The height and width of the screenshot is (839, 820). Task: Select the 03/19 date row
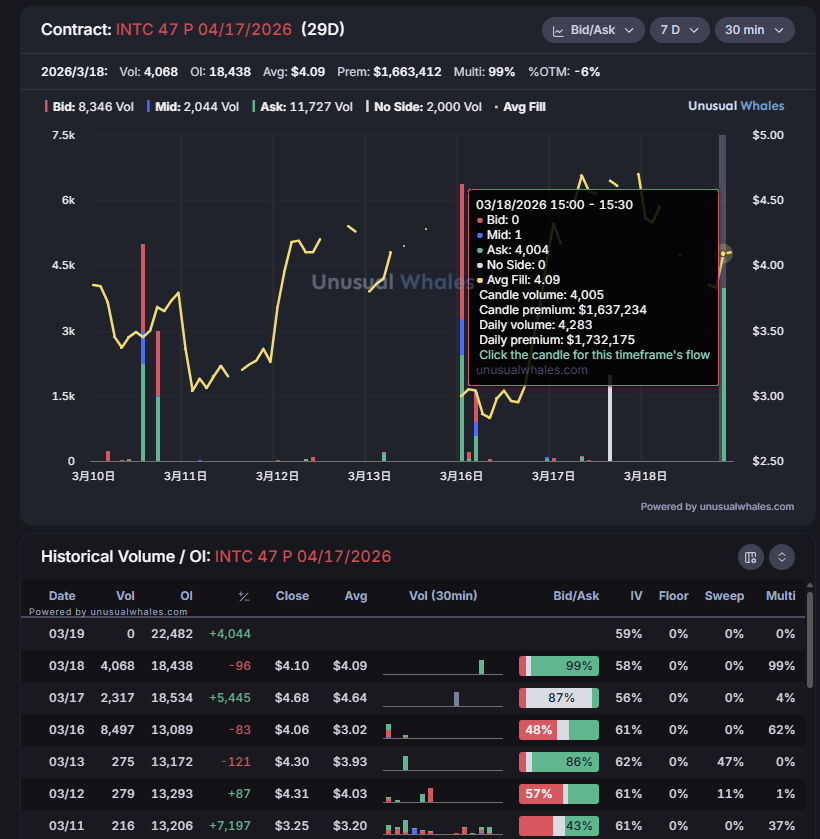[413, 634]
